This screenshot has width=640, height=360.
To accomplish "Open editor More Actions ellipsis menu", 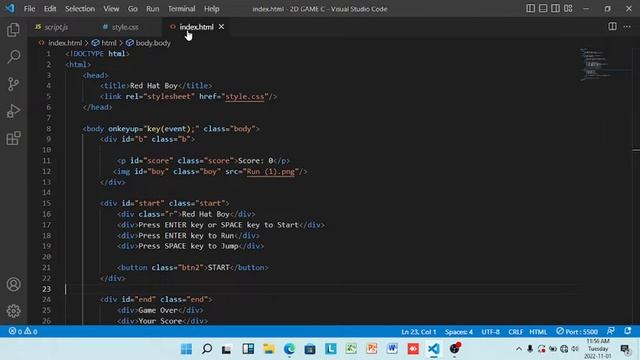I will 627,27.
